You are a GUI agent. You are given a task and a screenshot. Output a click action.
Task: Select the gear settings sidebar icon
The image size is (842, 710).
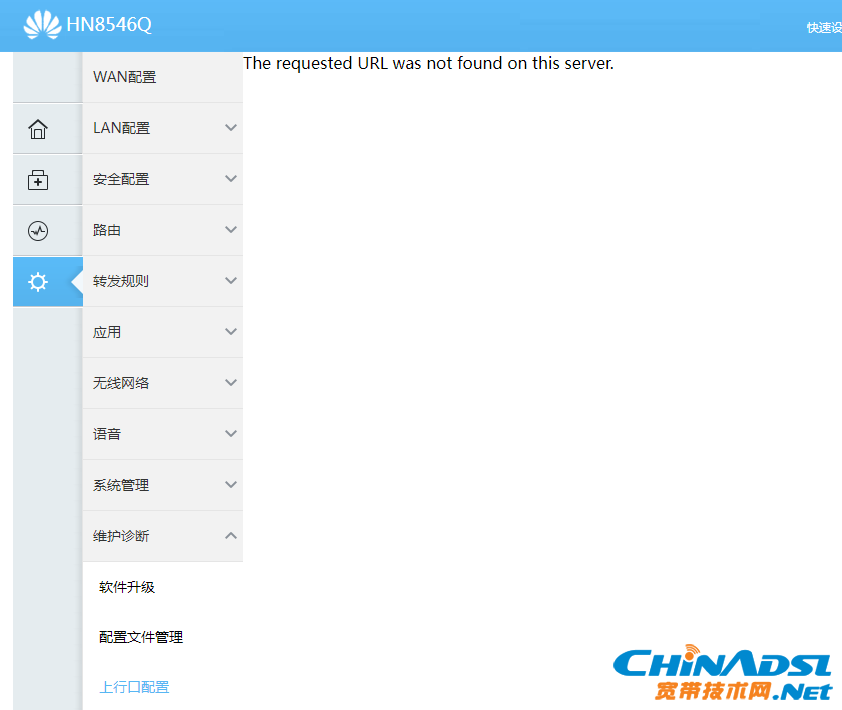pos(38,282)
